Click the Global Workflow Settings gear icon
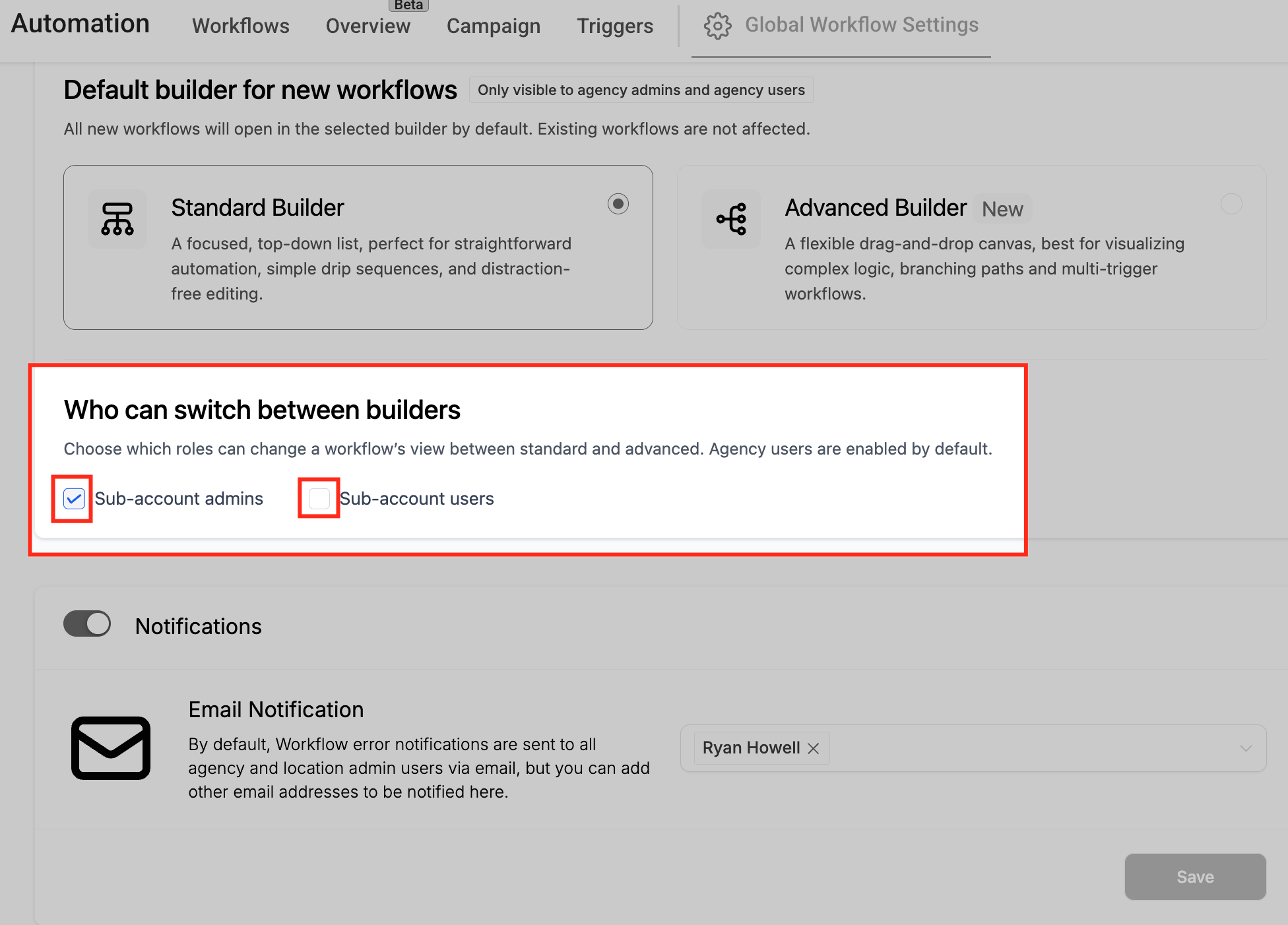The width and height of the screenshot is (1288, 925). 717,26
